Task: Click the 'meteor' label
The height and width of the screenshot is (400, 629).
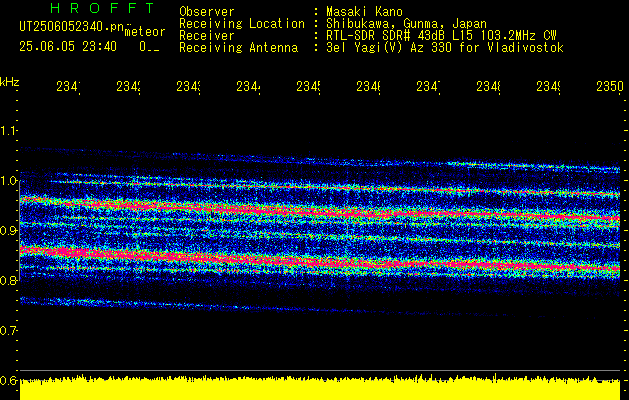Action: (x=145, y=32)
